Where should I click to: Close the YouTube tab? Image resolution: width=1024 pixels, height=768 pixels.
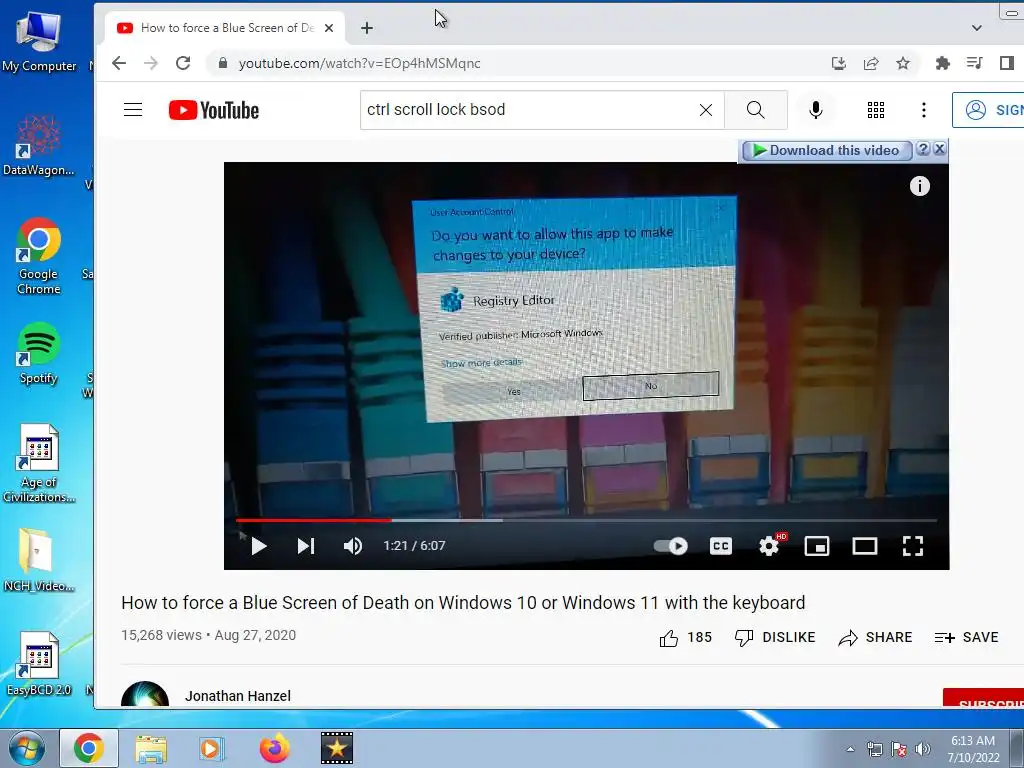[x=329, y=28]
